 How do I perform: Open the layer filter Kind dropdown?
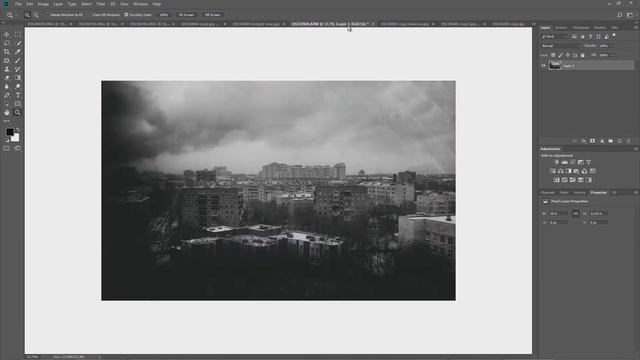(554, 37)
